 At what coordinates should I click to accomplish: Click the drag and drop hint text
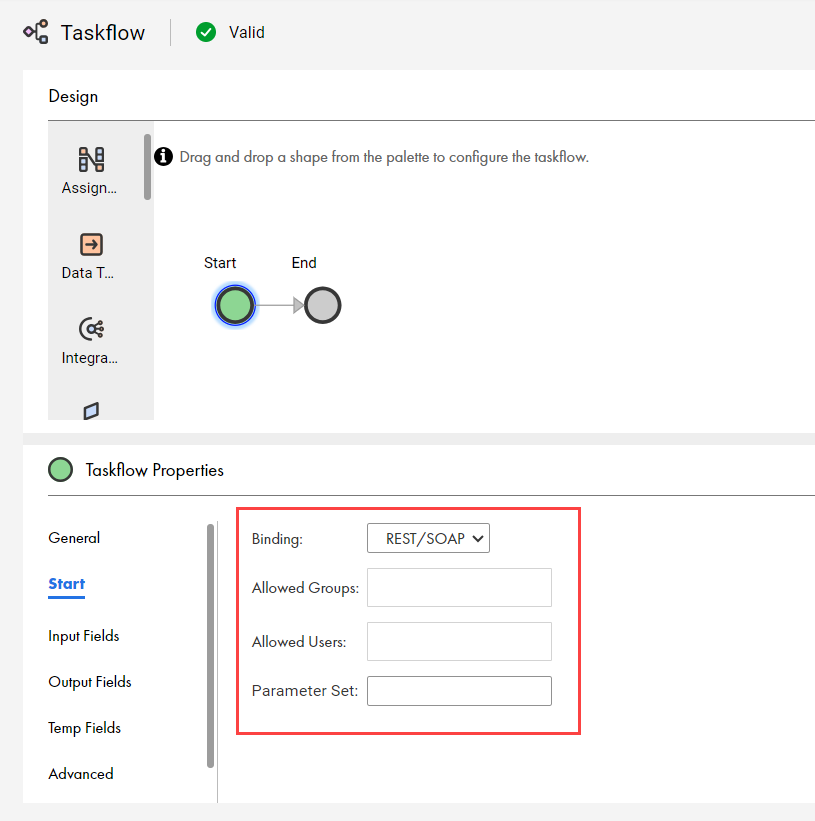click(384, 157)
